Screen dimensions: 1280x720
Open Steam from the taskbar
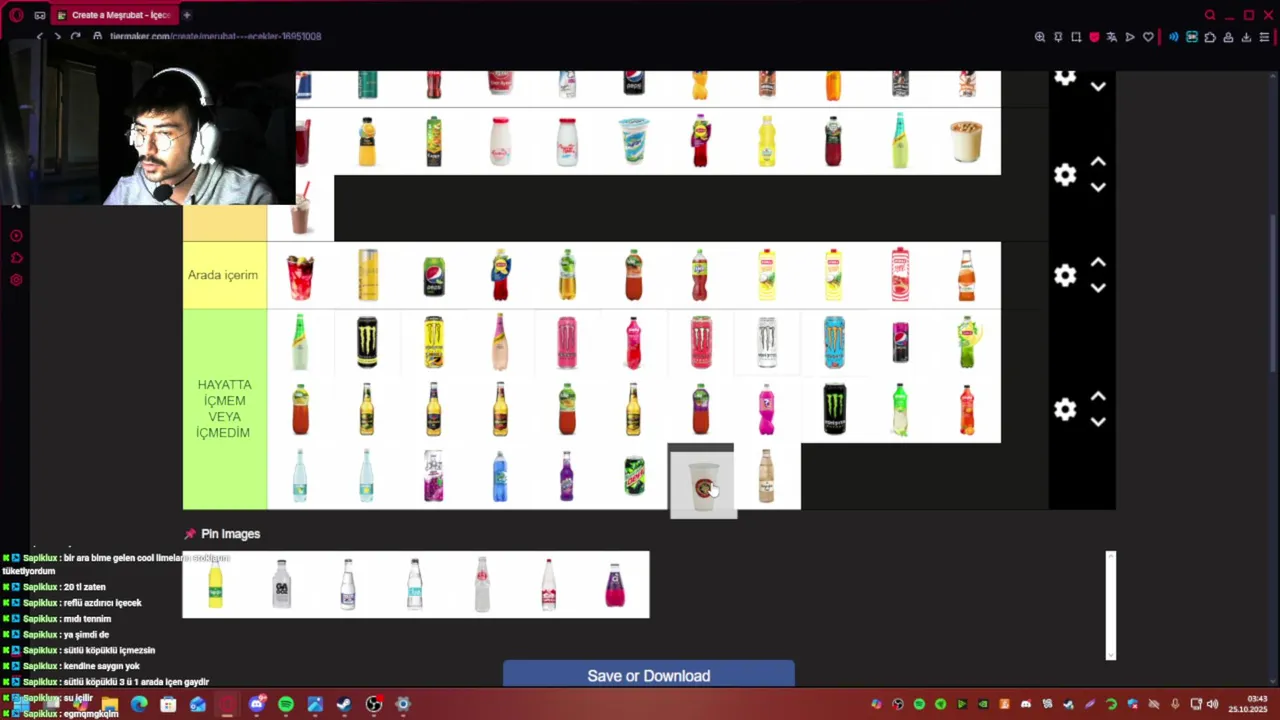(x=344, y=704)
